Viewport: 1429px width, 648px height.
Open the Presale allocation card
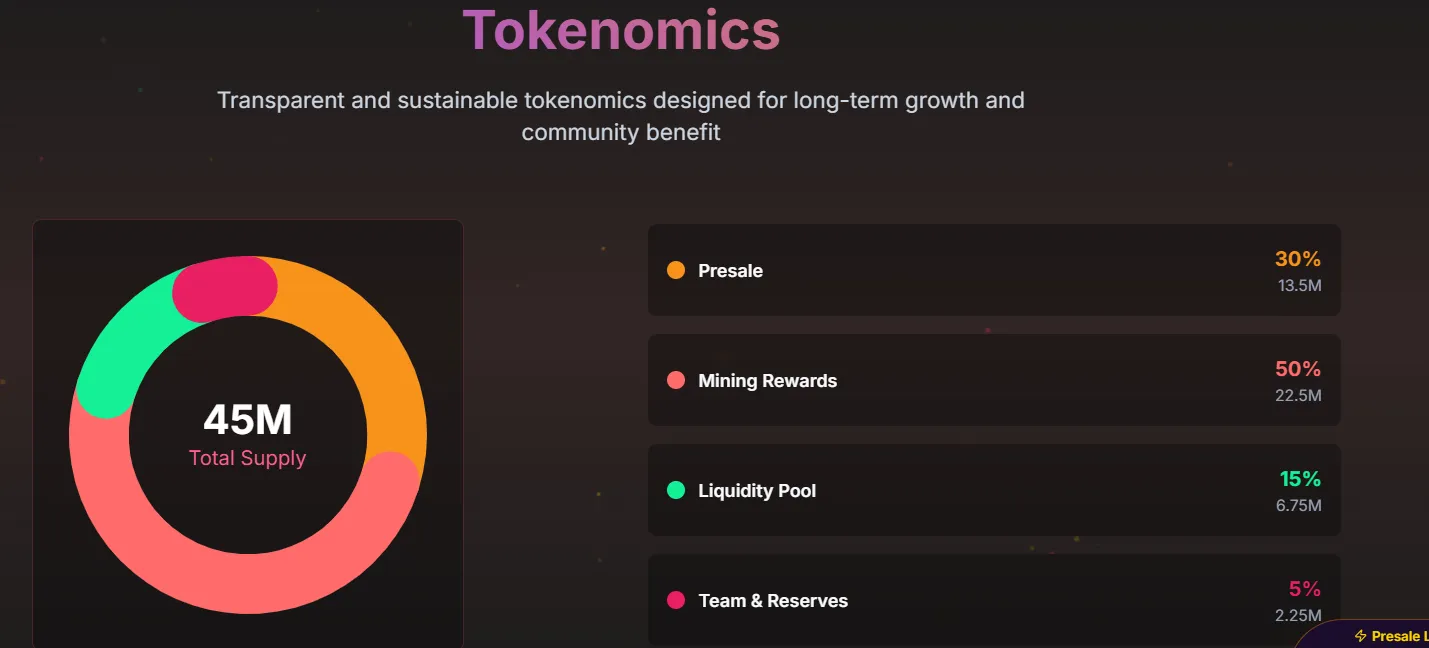[x=994, y=270]
